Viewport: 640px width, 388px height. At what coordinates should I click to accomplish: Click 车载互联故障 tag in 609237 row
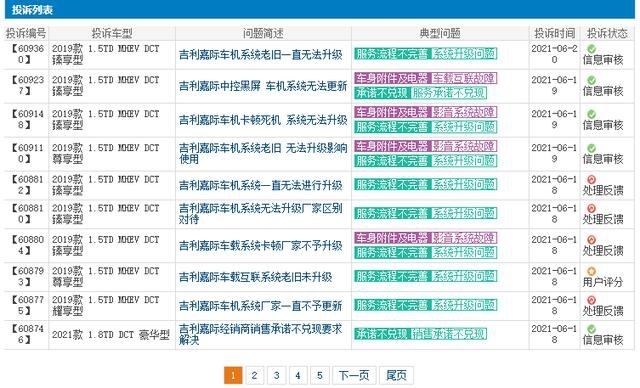(x=464, y=78)
